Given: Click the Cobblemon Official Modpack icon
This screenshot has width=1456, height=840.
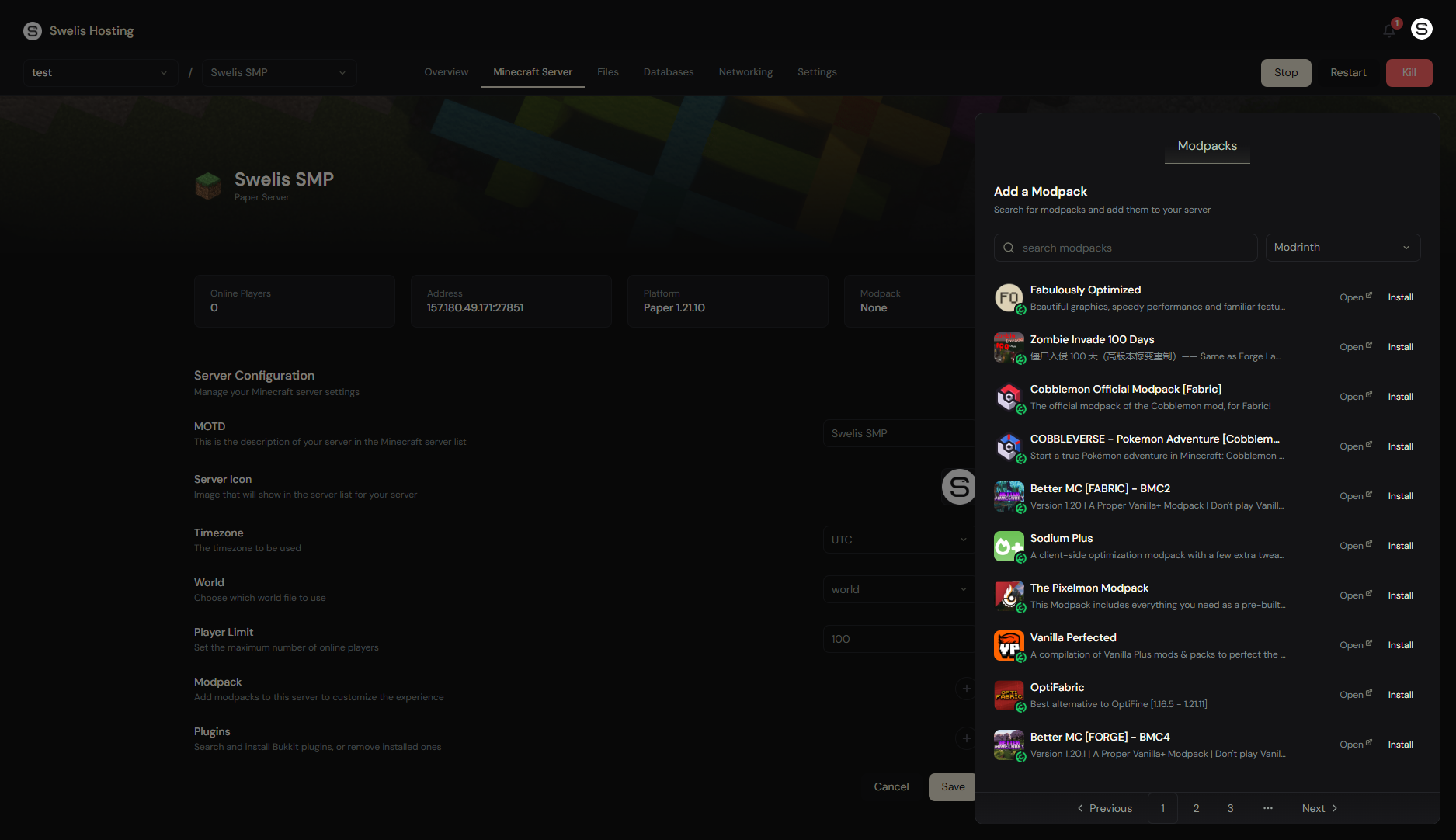Looking at the screenshot, I should (x=1008, y=397).
